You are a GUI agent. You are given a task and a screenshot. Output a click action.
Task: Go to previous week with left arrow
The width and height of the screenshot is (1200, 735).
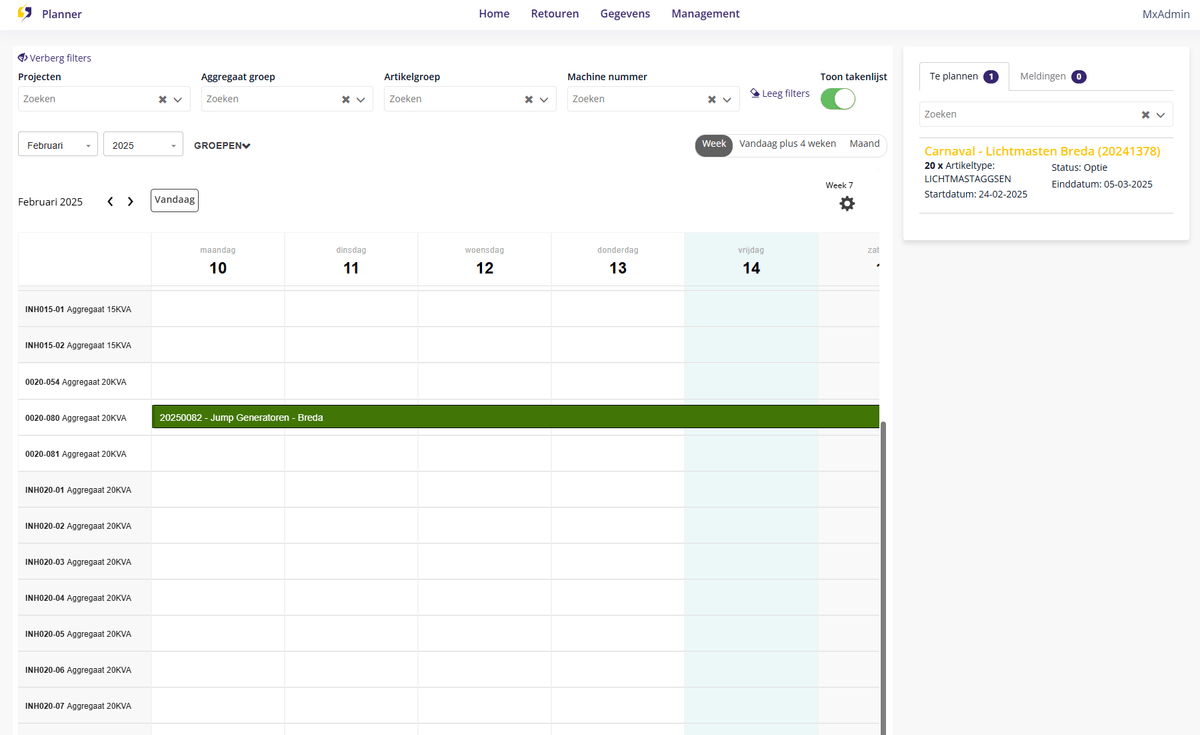(x=110, y=201)
